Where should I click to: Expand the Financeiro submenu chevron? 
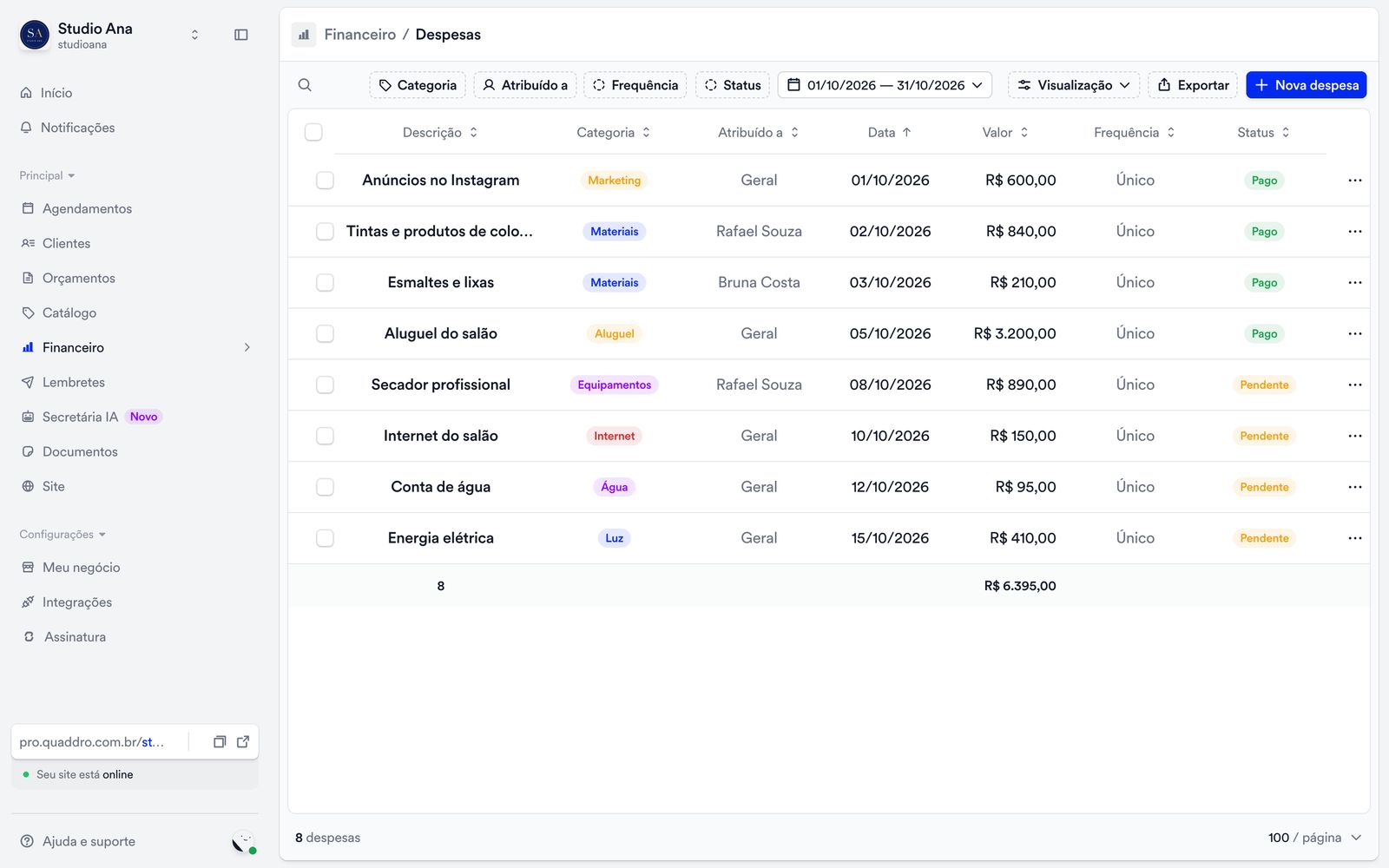point(247,347)
